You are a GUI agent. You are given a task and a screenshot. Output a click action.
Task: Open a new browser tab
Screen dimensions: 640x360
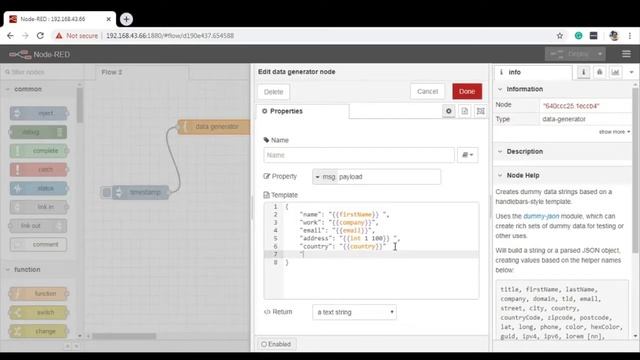coord(127,19)
